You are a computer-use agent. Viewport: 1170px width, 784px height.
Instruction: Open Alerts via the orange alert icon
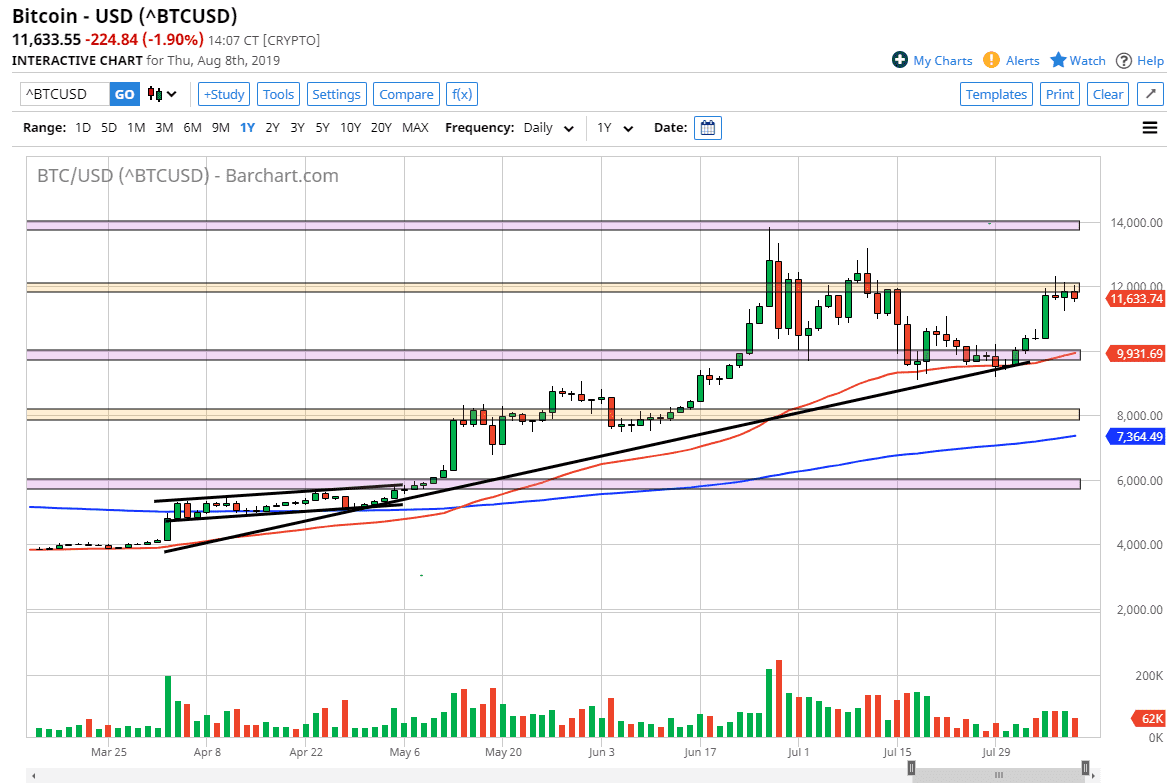[989, 60]
